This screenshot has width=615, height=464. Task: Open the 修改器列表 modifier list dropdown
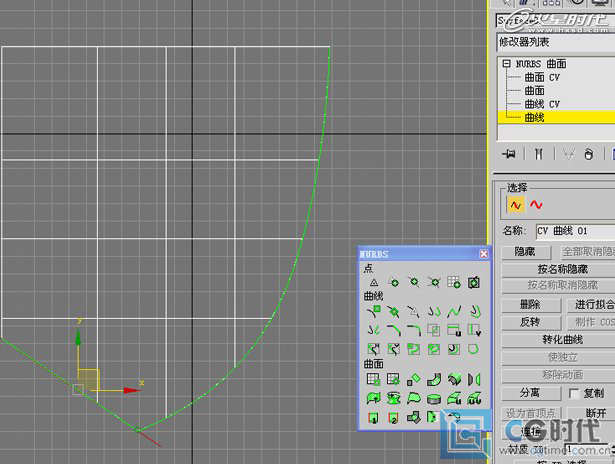(556, 42)
